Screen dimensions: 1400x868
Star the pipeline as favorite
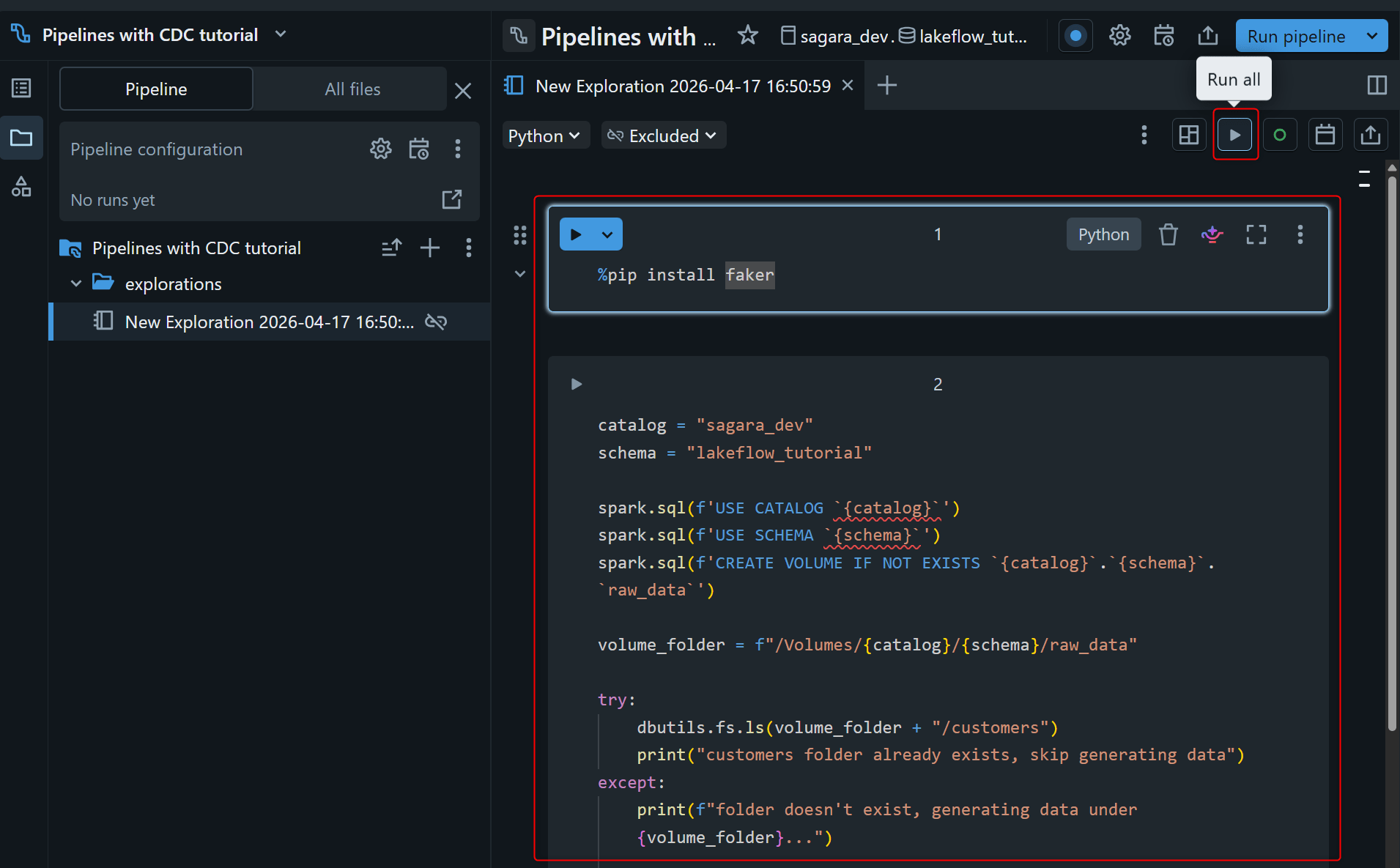[x=747, y=35]
